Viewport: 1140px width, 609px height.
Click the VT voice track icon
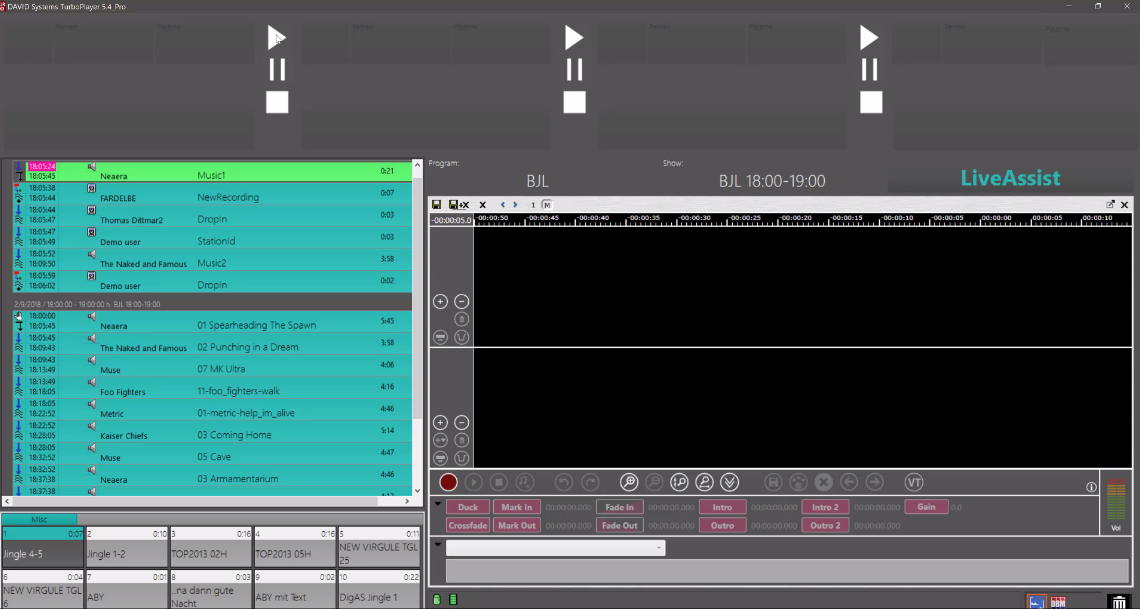pos(914,482)
